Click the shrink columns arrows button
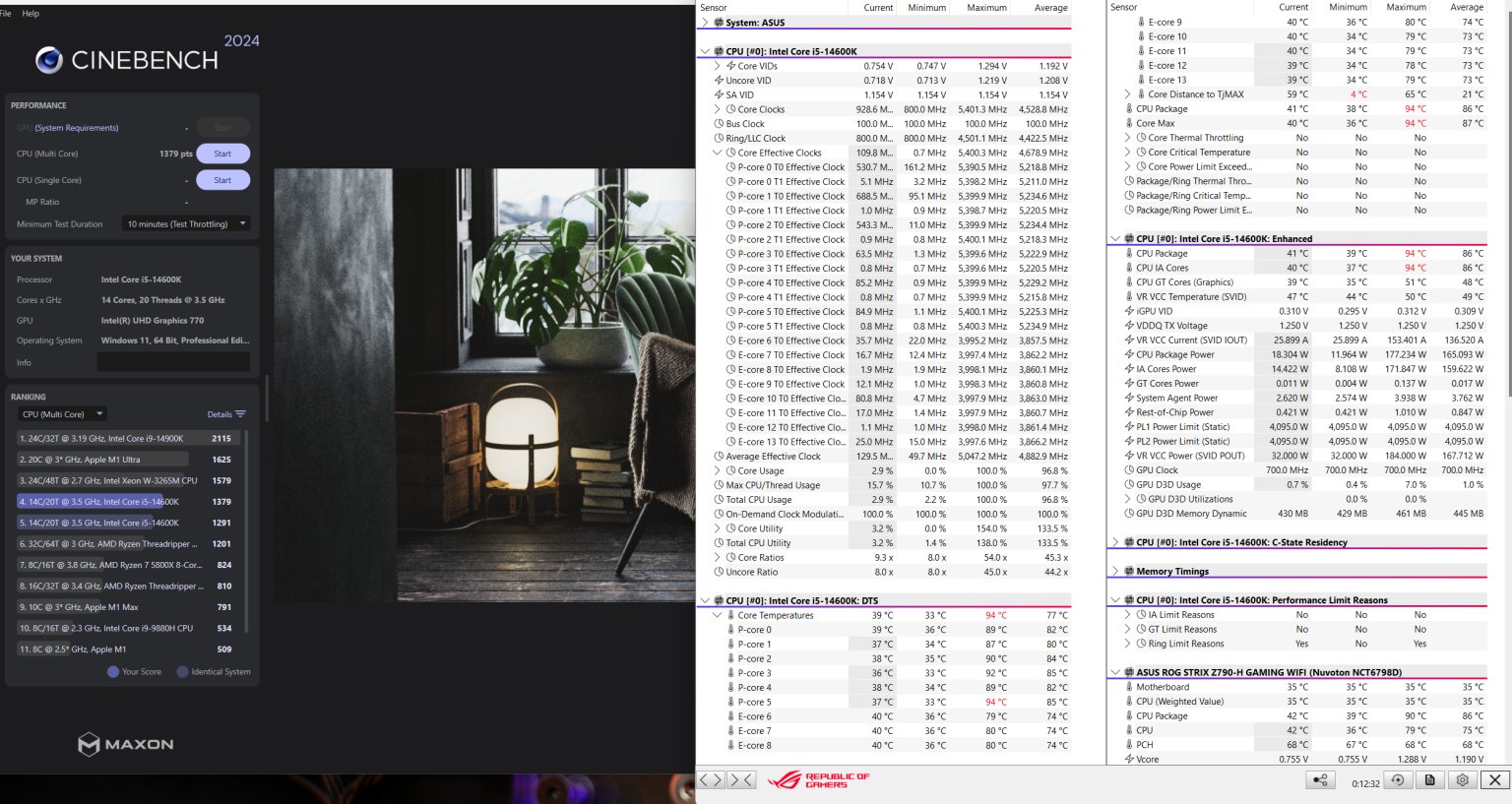 742,780
